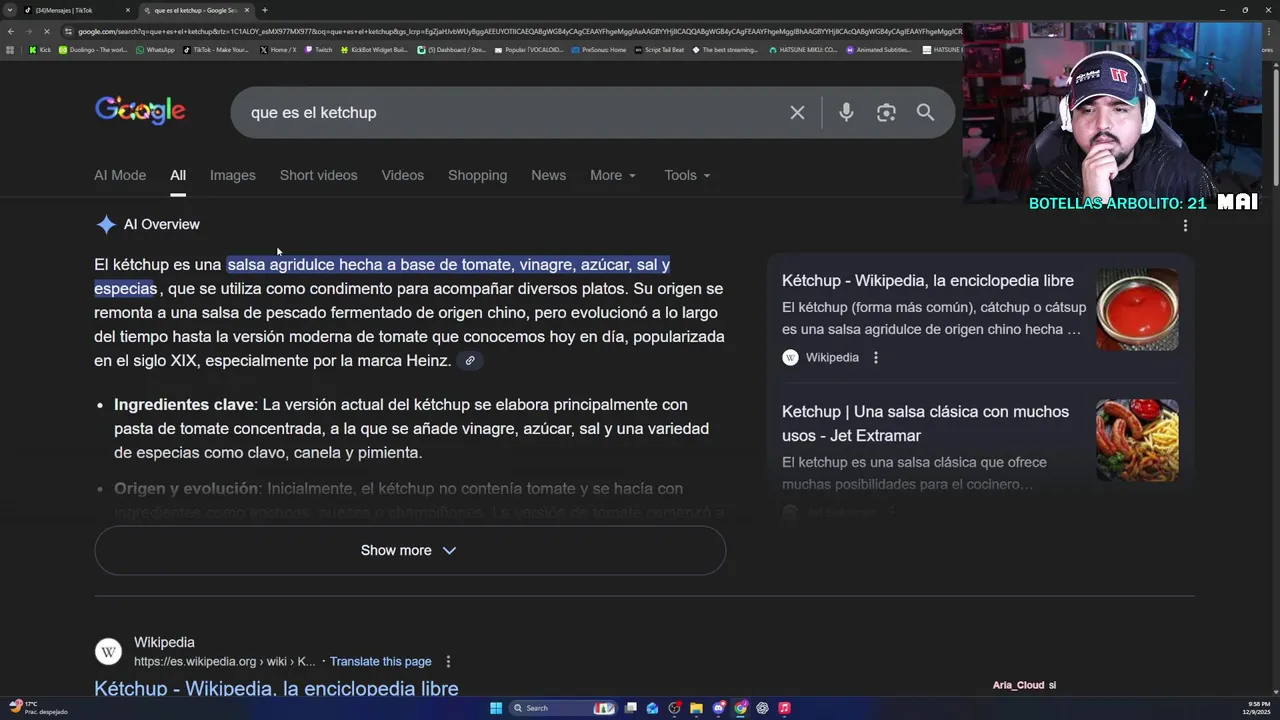Clear the search box with the X icon
This screenshot has width=1280, height=720.
797,113
